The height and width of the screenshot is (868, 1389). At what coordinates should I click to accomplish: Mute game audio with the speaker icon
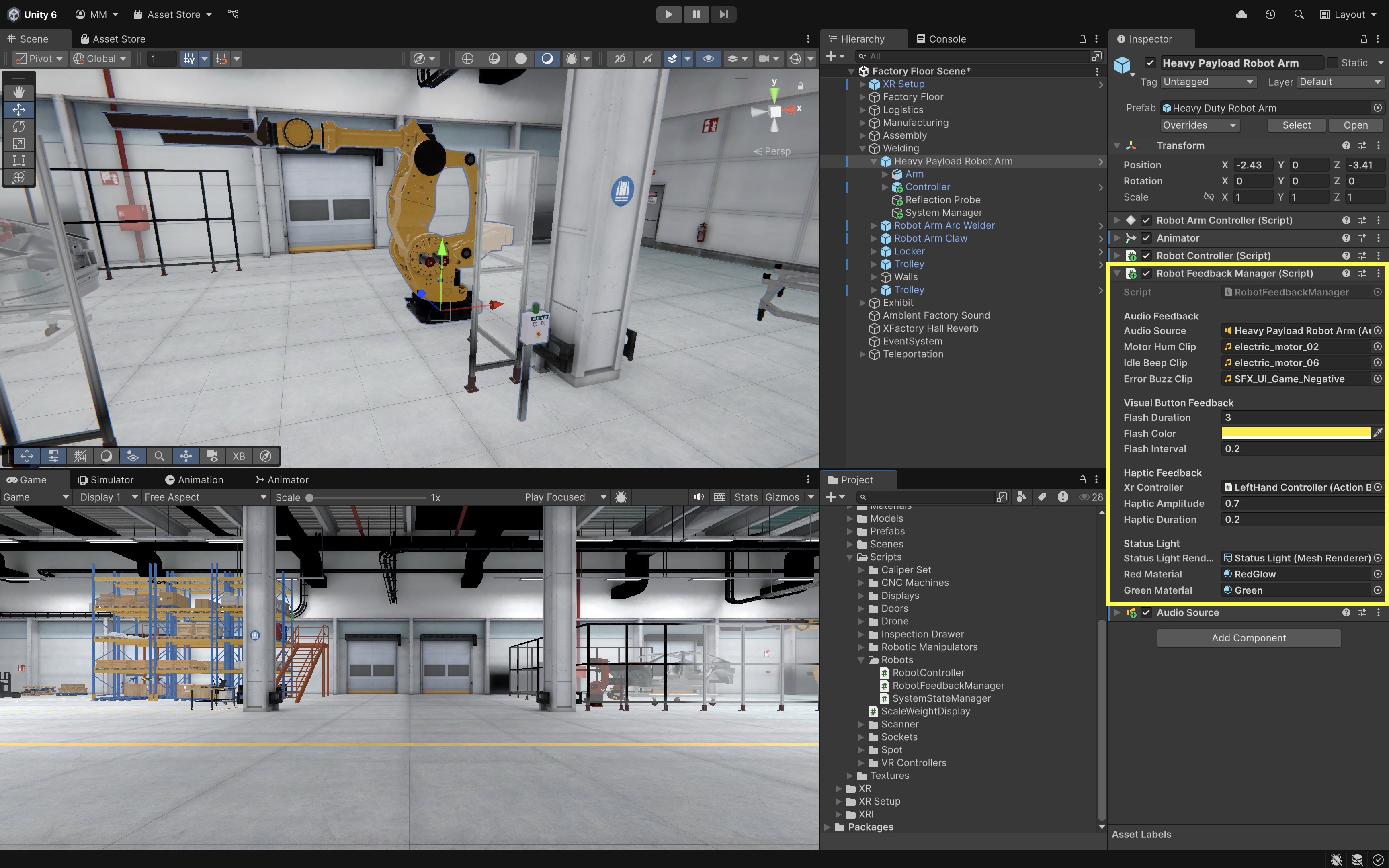point(698,497)
